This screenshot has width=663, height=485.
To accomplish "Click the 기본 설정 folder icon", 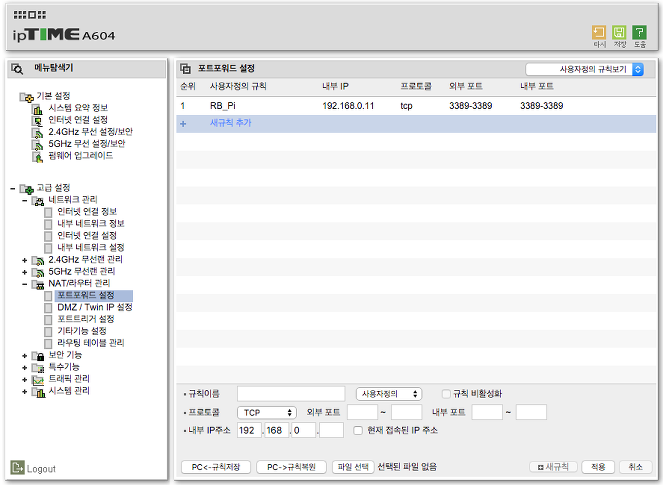I will click(26, 97).
